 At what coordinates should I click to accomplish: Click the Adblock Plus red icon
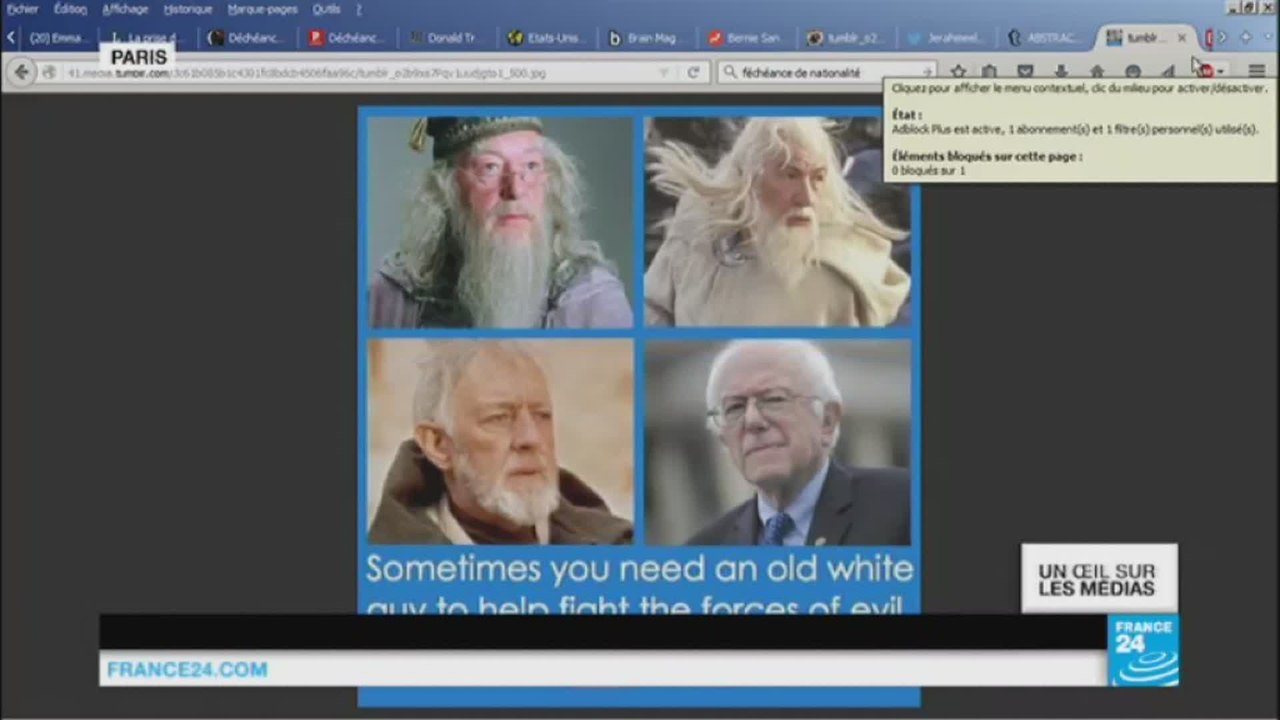[x=1206, y=71]
